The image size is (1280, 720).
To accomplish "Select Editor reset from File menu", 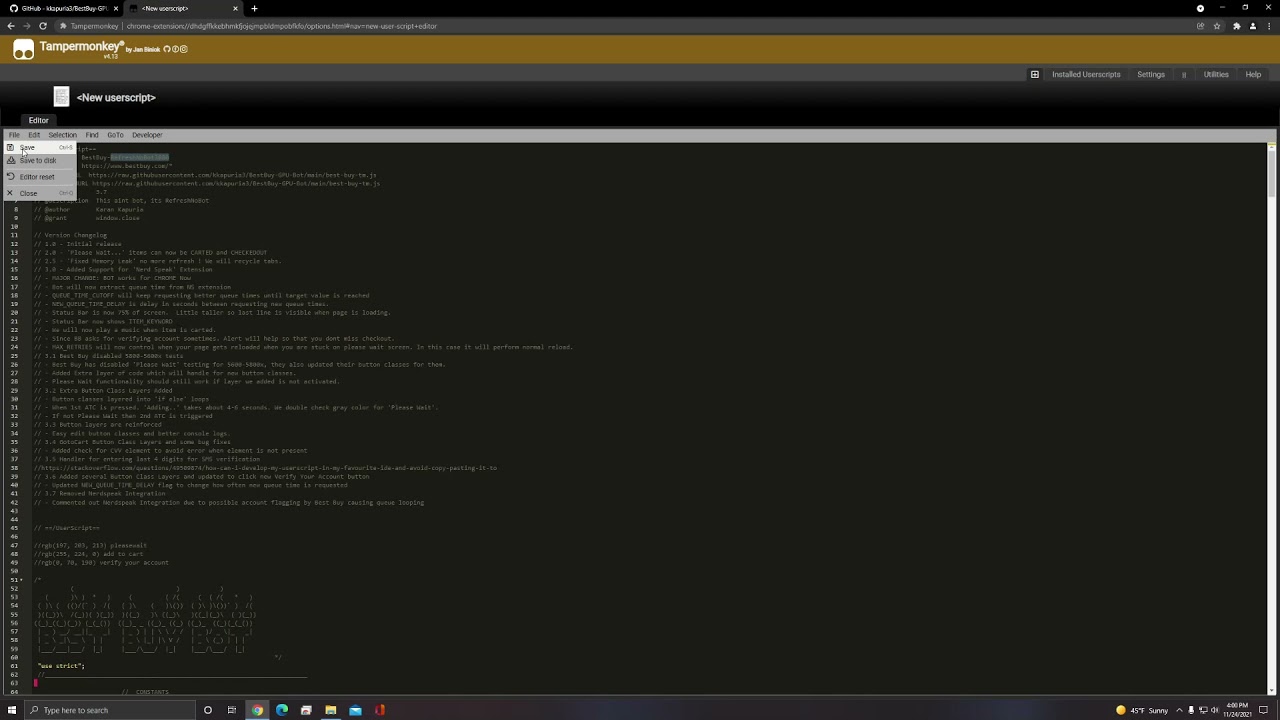I will tap(39, 177).
